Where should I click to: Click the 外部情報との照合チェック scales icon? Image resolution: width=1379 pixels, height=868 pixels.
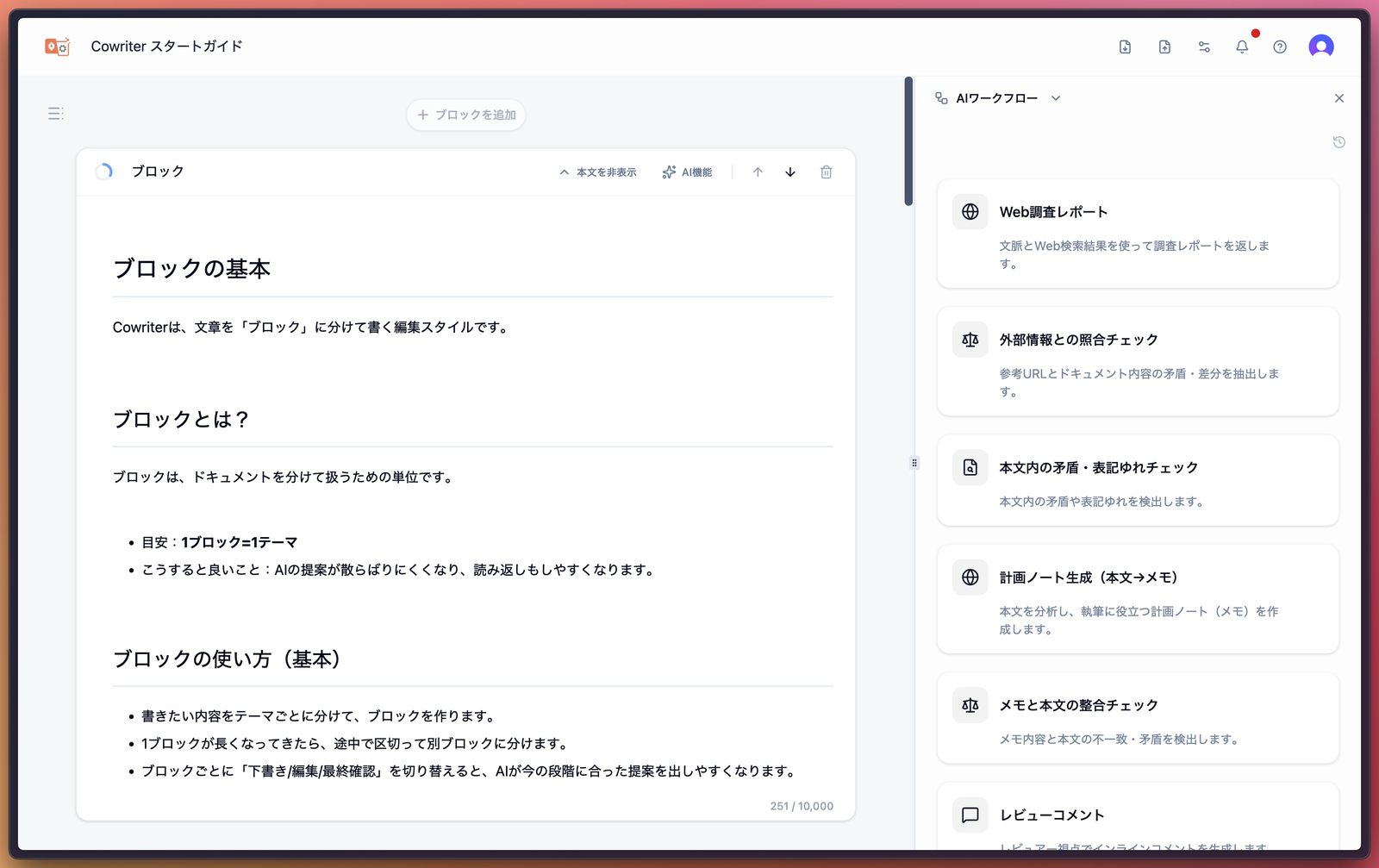click(x=970, y=340)
